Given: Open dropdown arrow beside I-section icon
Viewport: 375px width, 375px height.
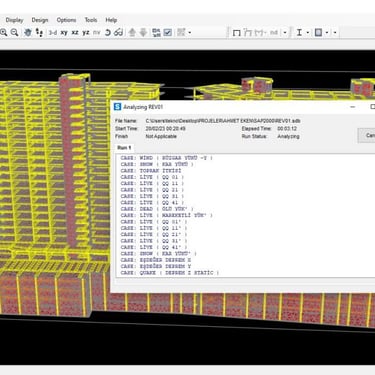Looking at the screenshot, I should 308,32.
